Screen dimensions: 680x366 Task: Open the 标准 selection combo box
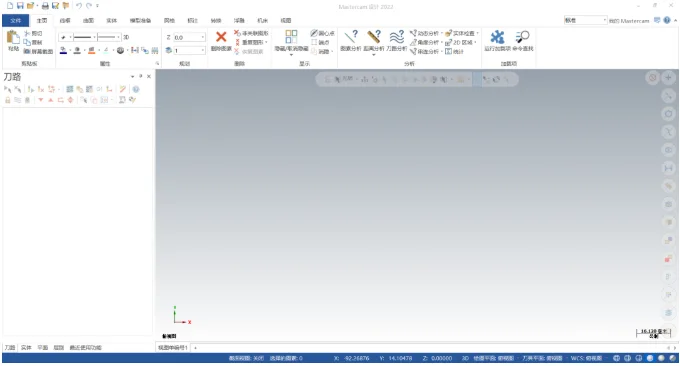[585, 20]
